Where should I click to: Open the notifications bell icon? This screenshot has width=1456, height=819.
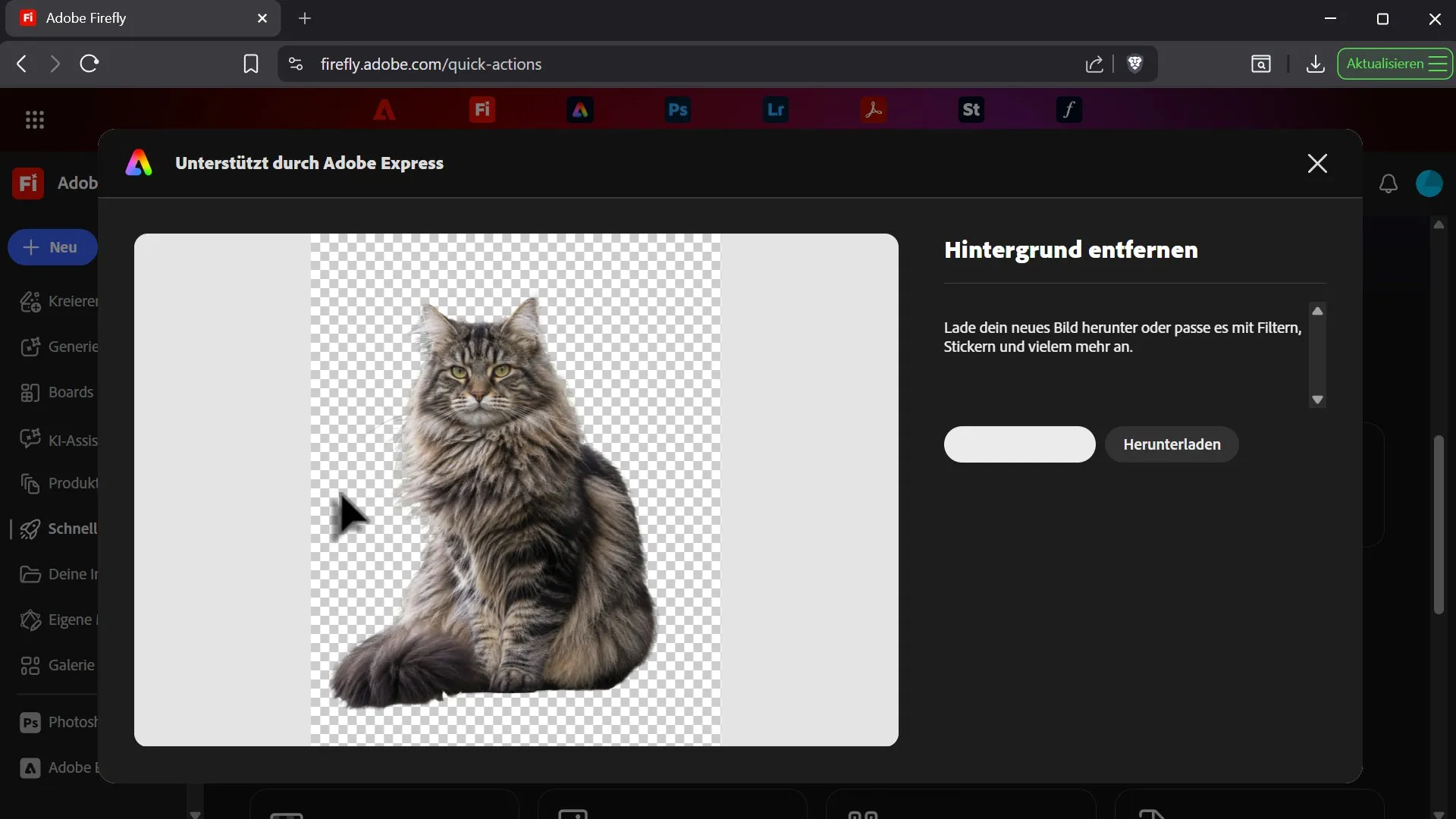tap(1389, 184)
